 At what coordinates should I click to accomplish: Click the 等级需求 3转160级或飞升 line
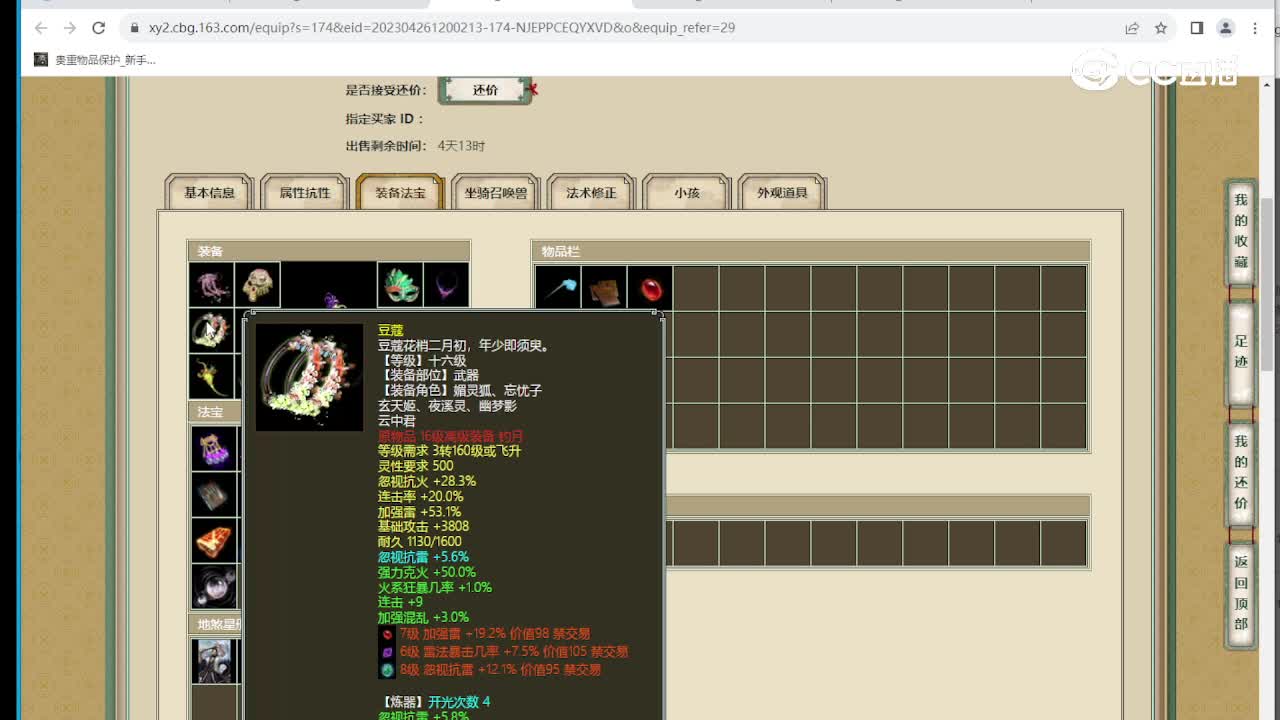(449, 451)
